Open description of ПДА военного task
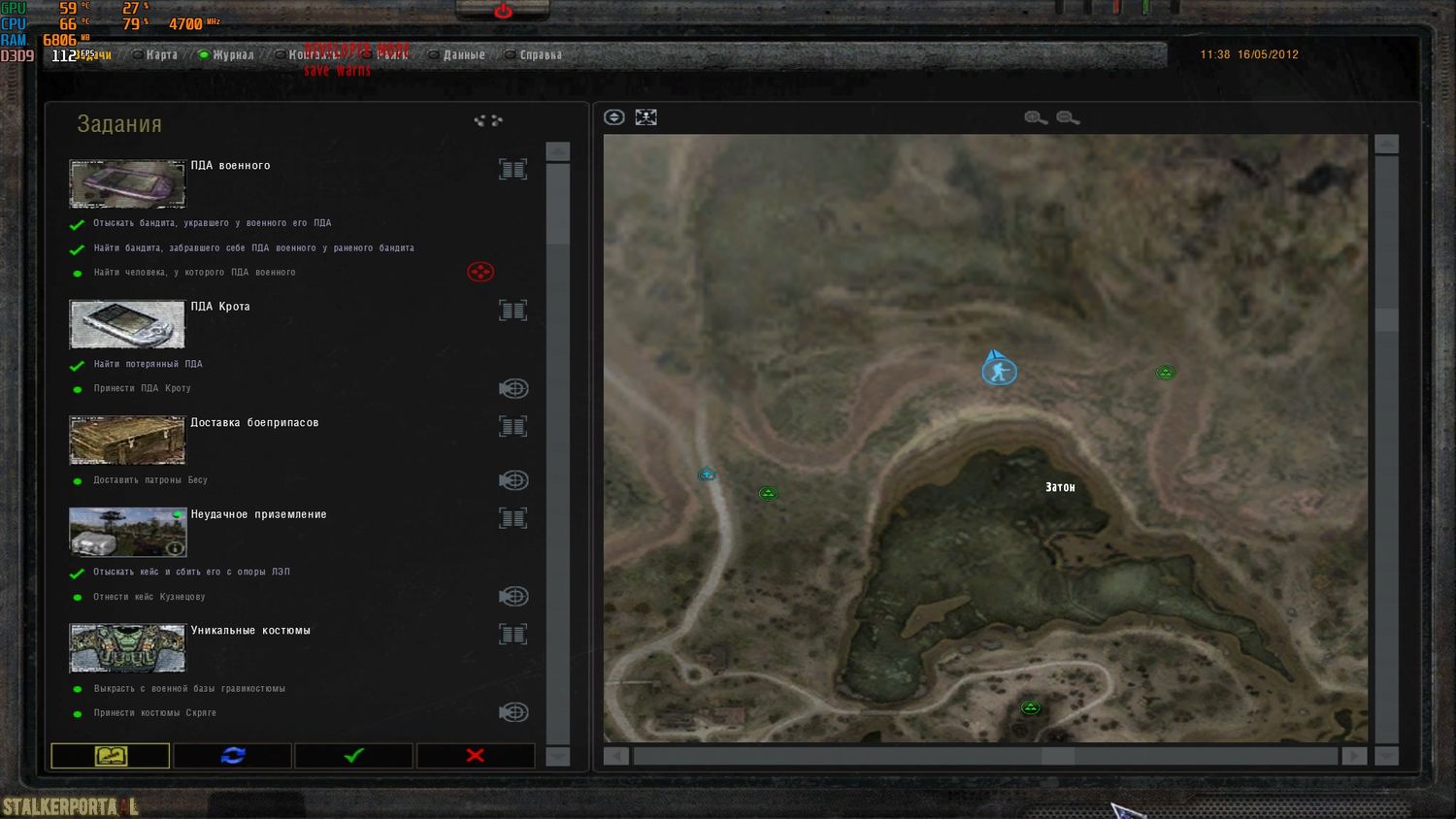This screenshot has width=1456, height=819. tap(513, 170)
